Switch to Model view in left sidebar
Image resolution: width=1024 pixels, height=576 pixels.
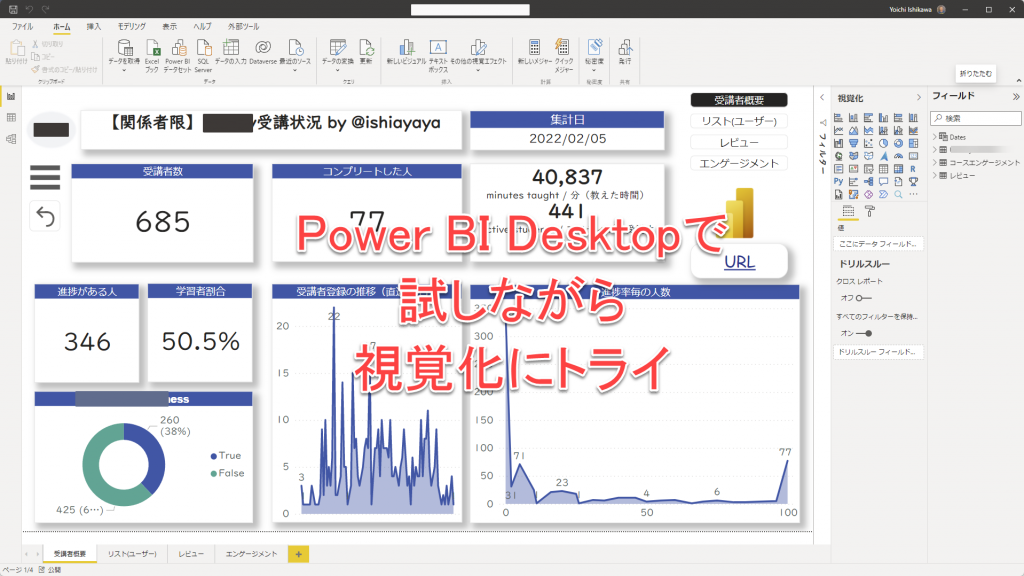coord(11,139)
